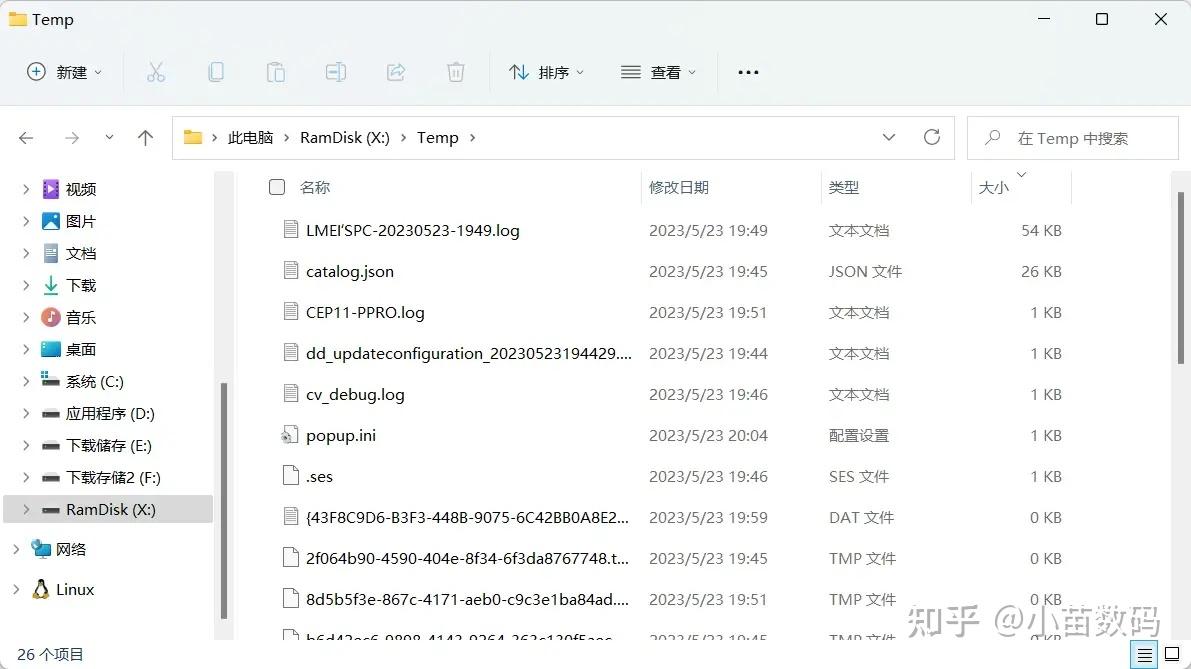
Task: Sort by 修改日期 column header
Action: [678, 187]
